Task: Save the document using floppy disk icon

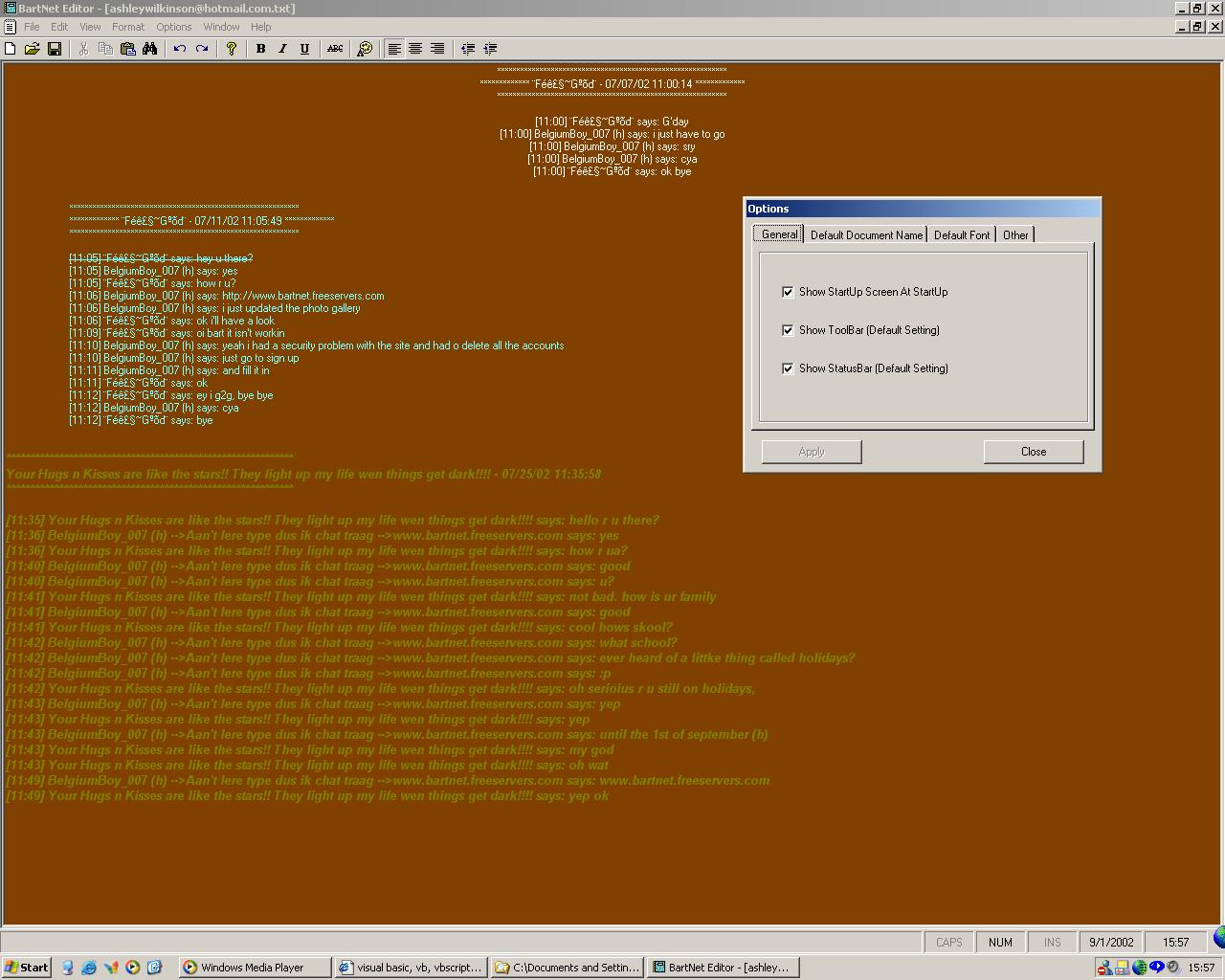Action: 55,49
